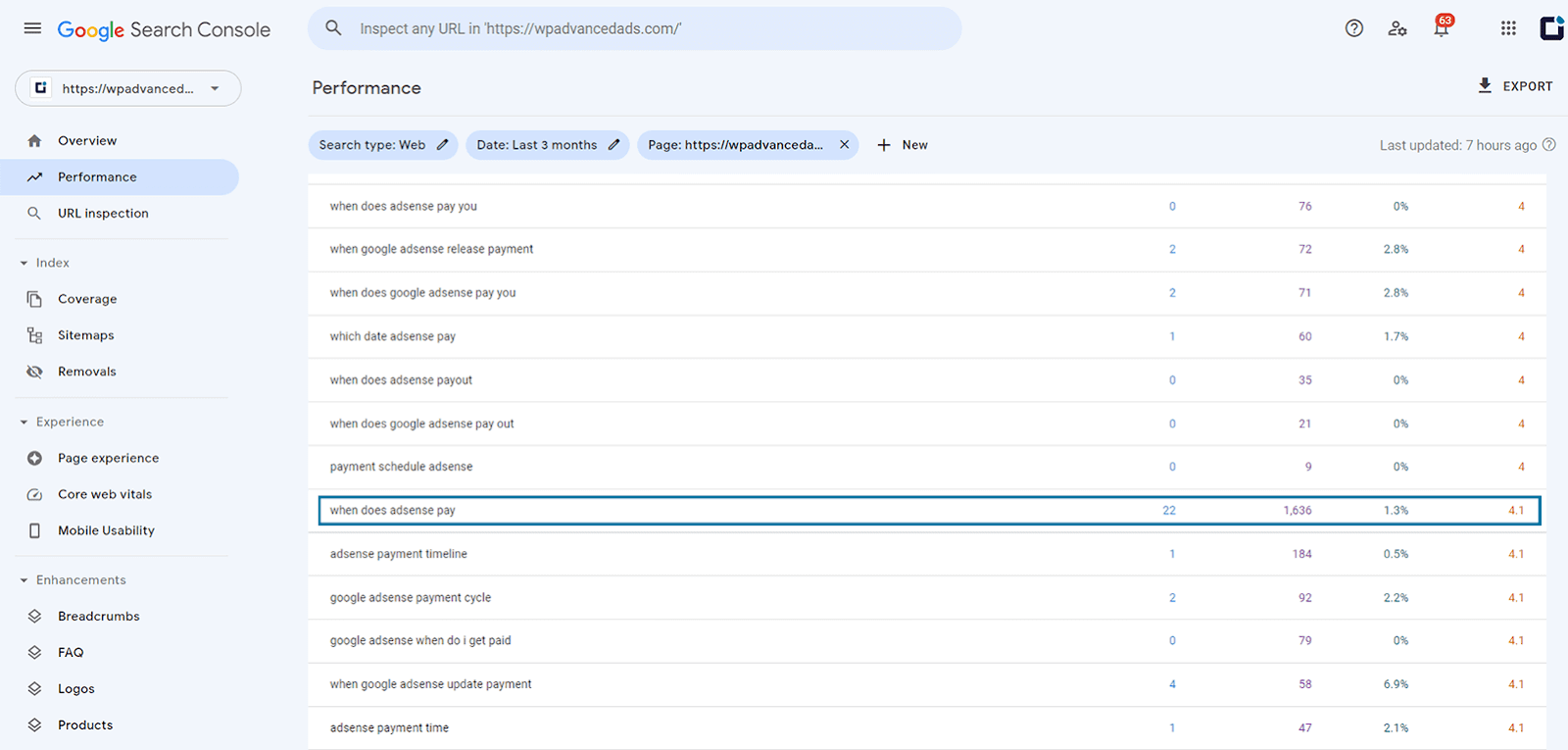1568x750 pixels.
Task: Remove the Page filter with X
Action: (x=844, y=145)
